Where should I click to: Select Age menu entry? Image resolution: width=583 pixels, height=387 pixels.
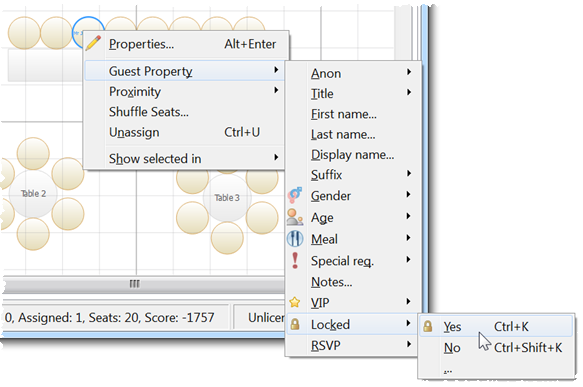(x=353, y=217)
